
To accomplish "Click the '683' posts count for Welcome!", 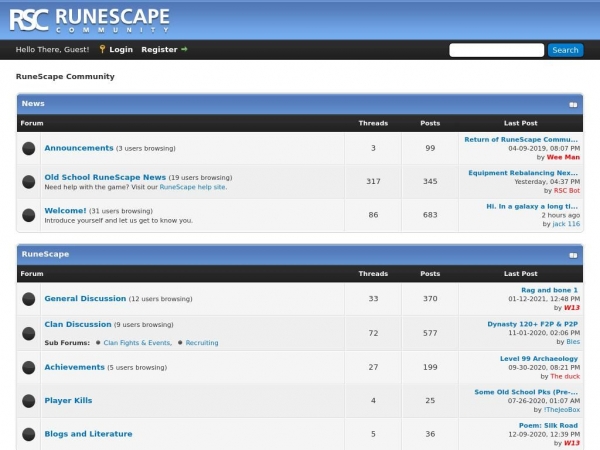I will coord(430,215).
